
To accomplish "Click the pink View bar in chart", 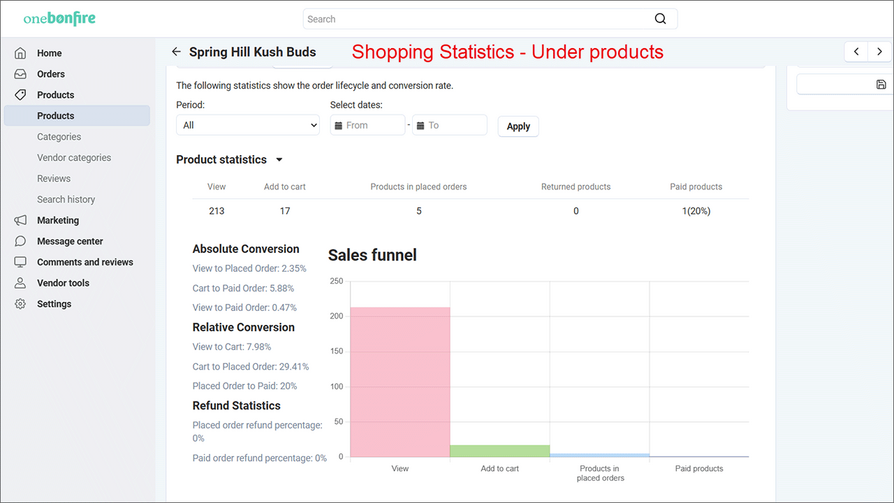I will pos(399,382).
